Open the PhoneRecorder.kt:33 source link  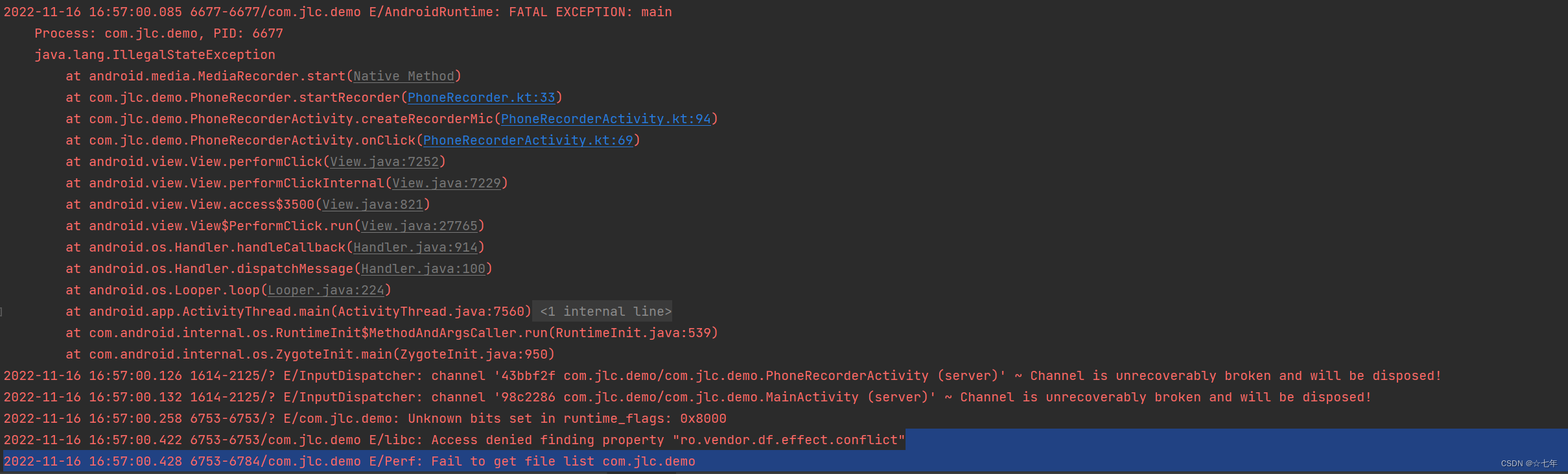(481, 97)
